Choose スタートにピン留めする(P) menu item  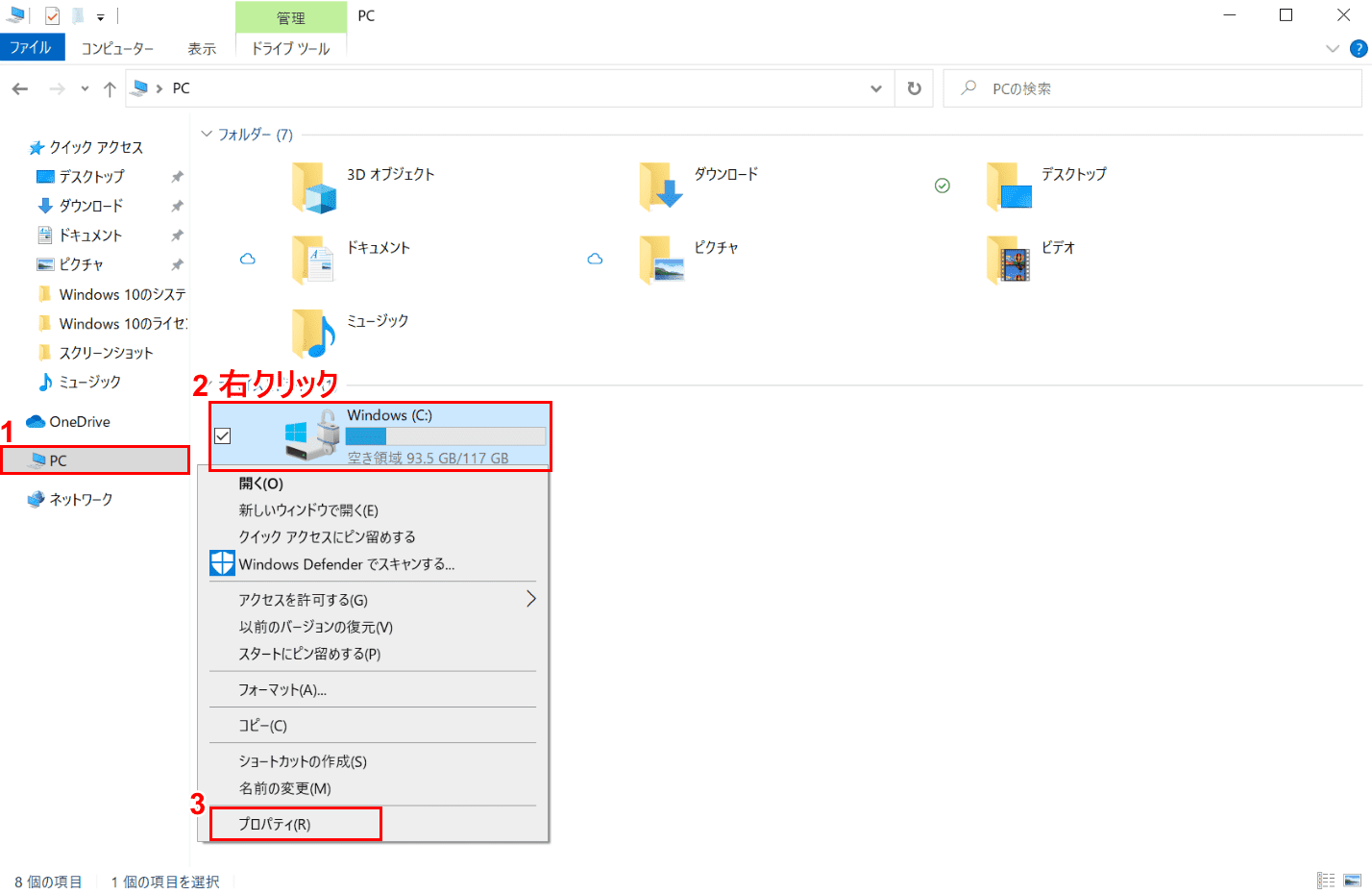pos(374,654)
